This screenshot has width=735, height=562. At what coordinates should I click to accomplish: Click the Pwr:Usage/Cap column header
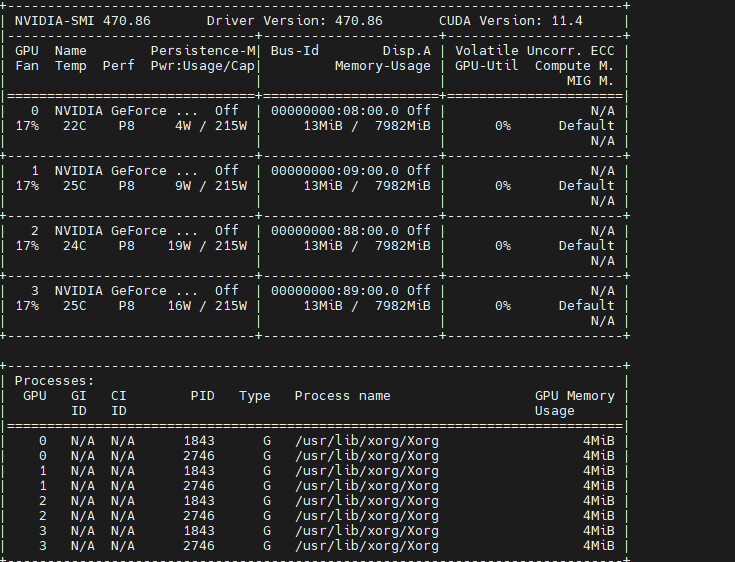click(202, 66)
